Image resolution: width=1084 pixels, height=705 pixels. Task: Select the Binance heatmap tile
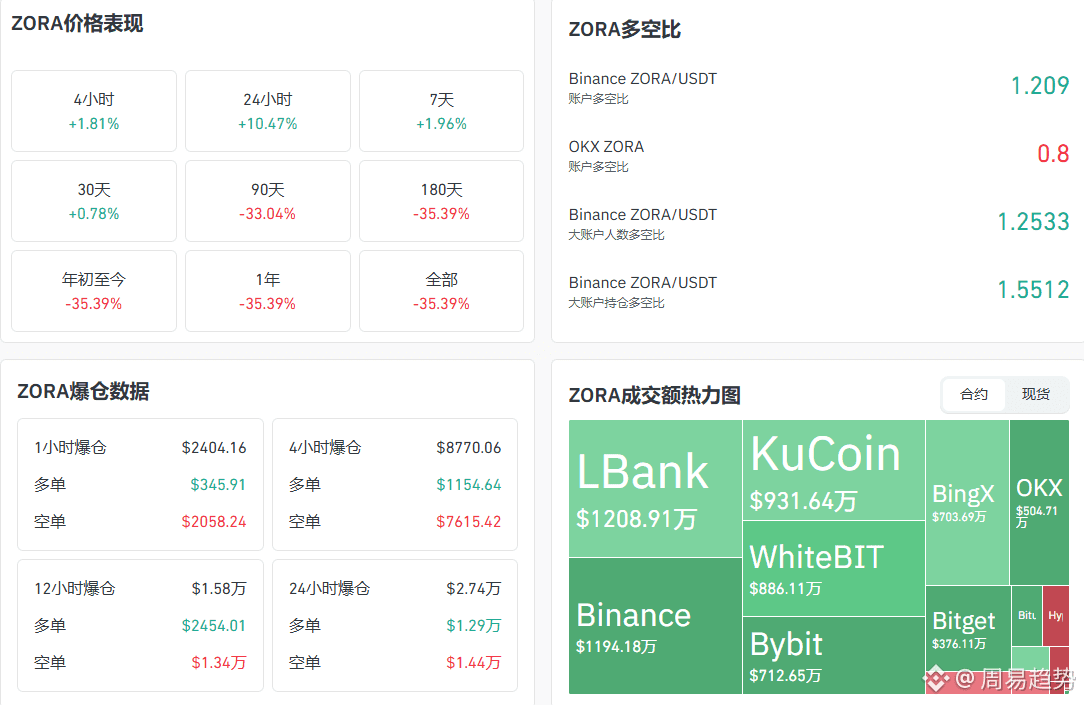[655, 626]
